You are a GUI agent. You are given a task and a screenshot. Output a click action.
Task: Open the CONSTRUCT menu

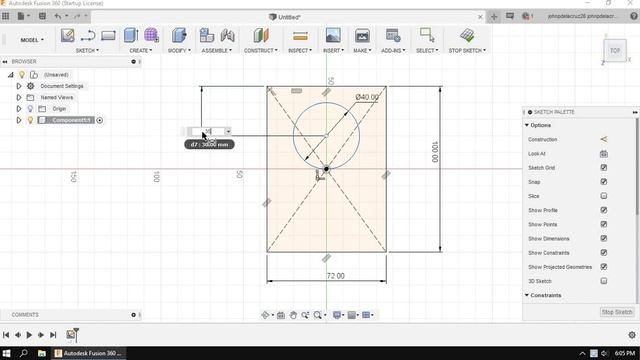260,51
